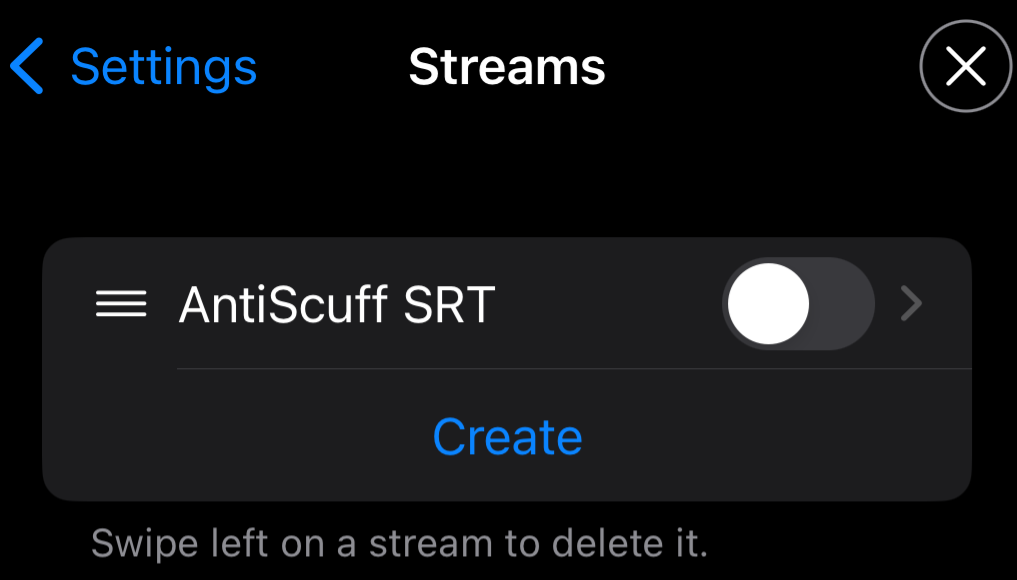Click the blue left-arrow icon top left
This screenshot has height=580, width=1017.
tap(29, 66)
